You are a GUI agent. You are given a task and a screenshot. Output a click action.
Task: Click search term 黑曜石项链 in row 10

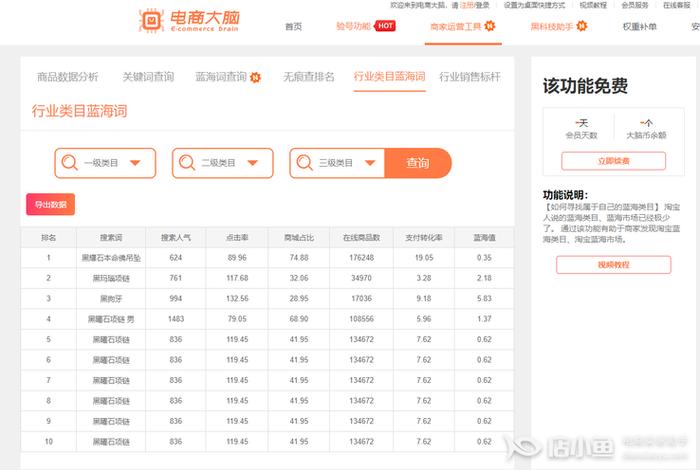point(111,442)
